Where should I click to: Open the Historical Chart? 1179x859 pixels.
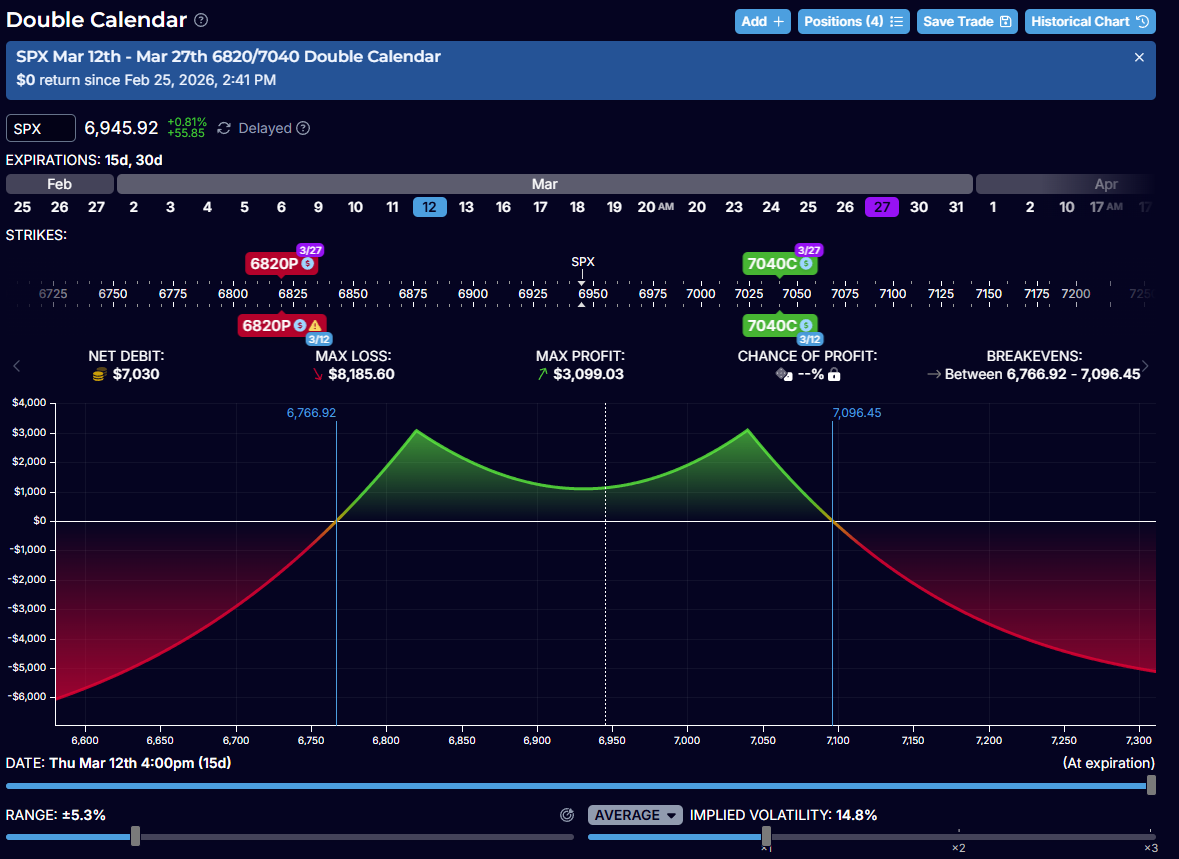point(1090,21)
